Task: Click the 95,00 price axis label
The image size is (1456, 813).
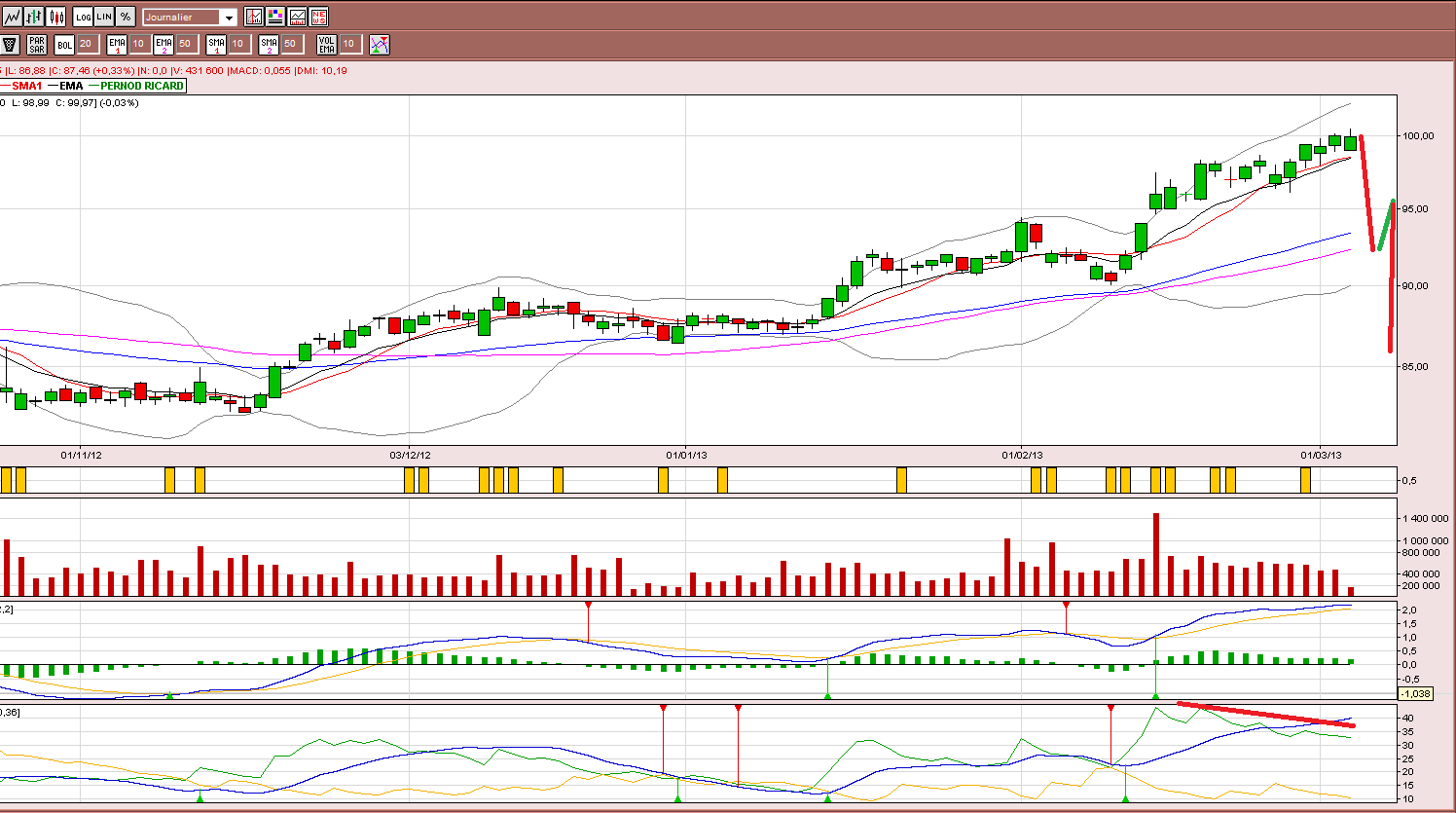Action: pos(1414,208)
